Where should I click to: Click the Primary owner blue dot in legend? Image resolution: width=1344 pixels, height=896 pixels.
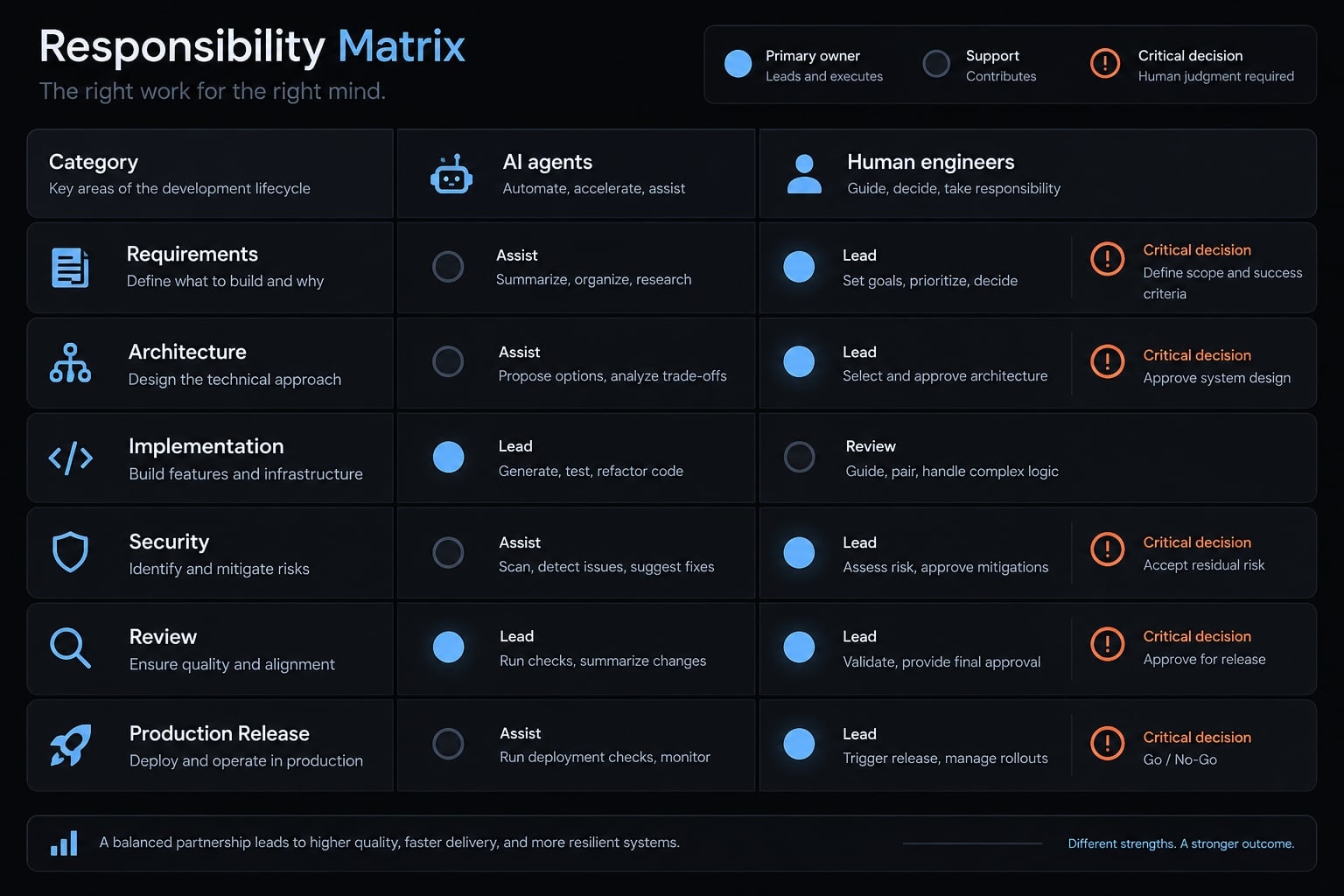(x=738, y=63)
